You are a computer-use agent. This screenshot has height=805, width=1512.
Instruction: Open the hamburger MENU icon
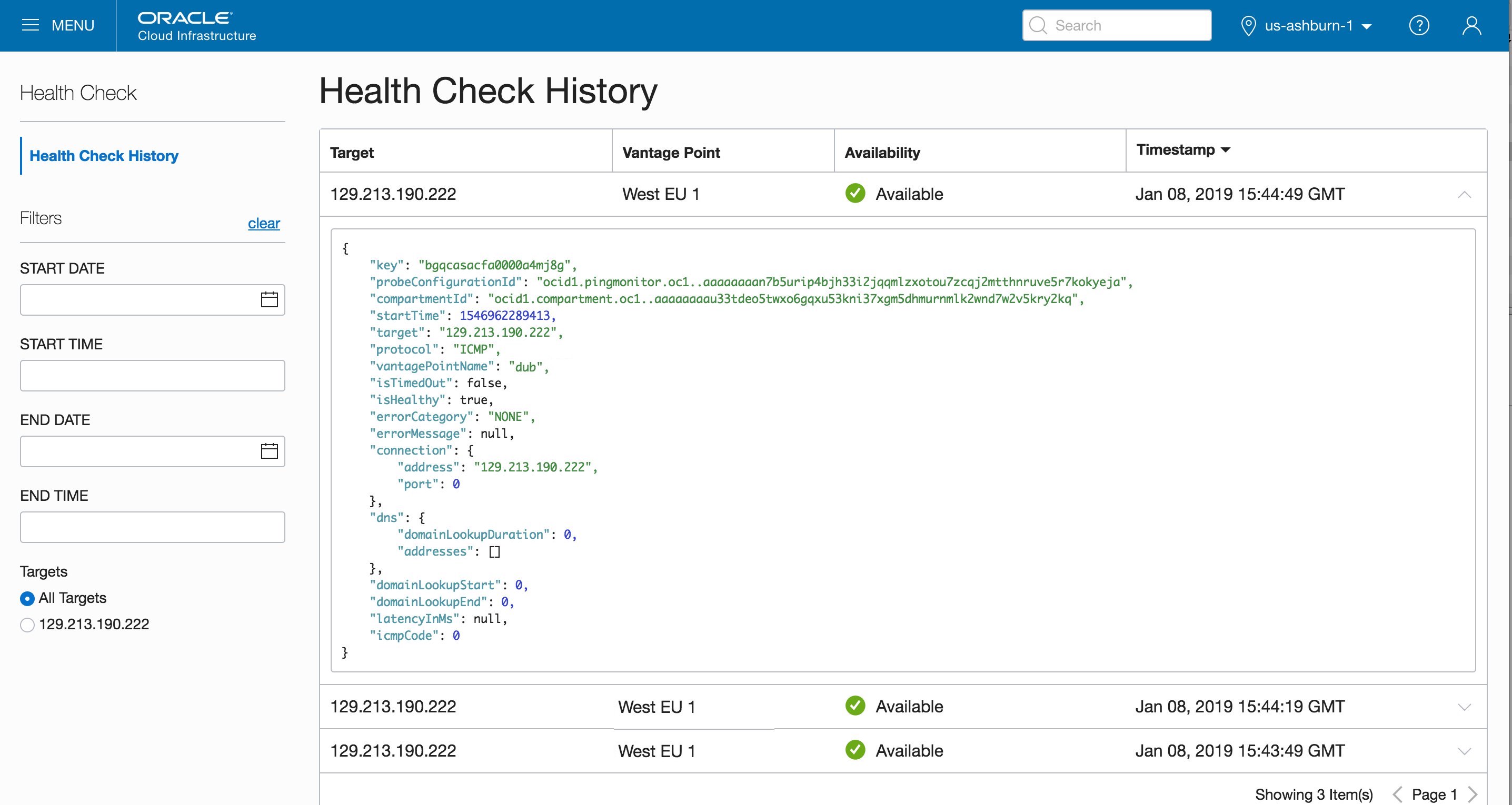click(x=31, y=25)
